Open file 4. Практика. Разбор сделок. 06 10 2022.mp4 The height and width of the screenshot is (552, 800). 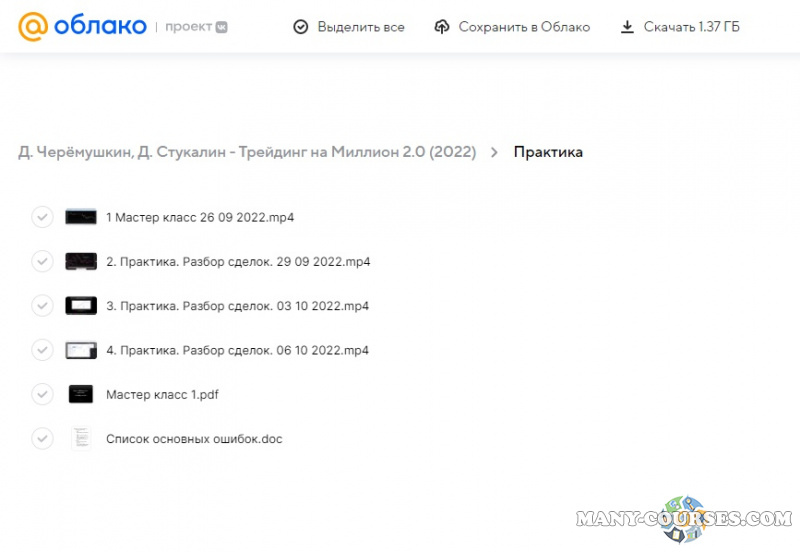237,350
